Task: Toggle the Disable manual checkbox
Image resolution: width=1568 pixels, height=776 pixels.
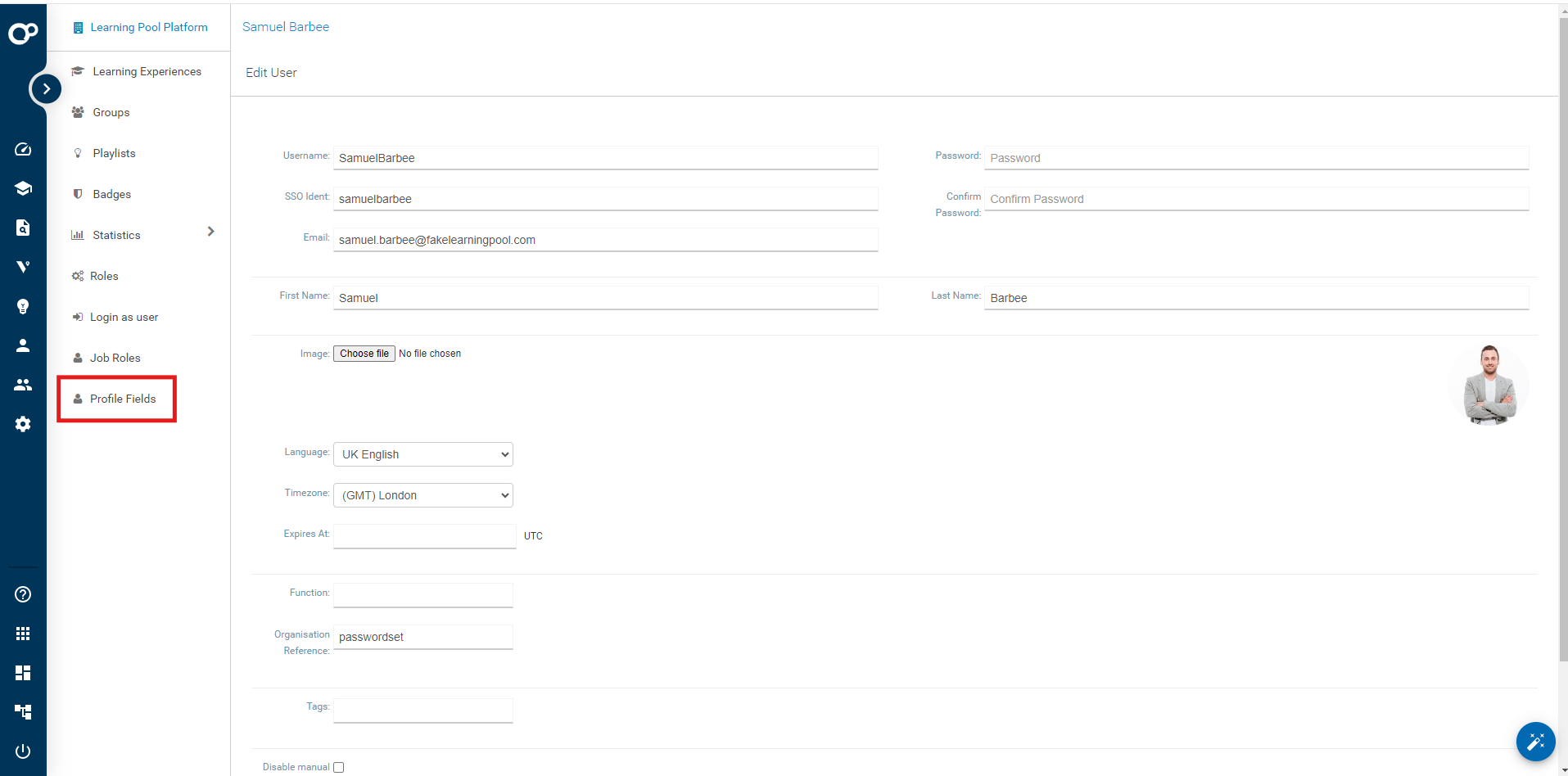Action: pyautogui.click(x=338, y=767)
